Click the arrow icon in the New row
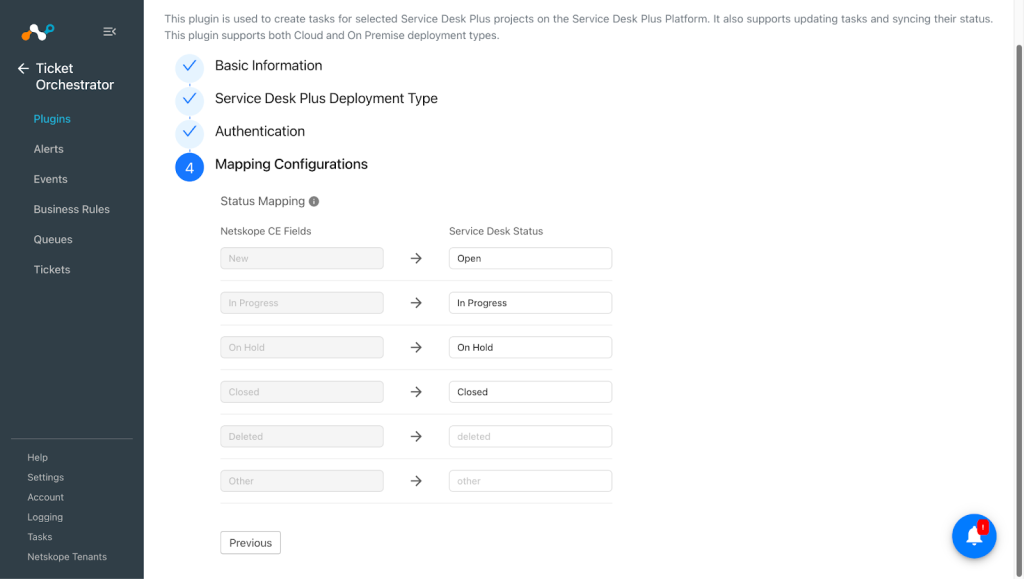 (x=416, y=258)
